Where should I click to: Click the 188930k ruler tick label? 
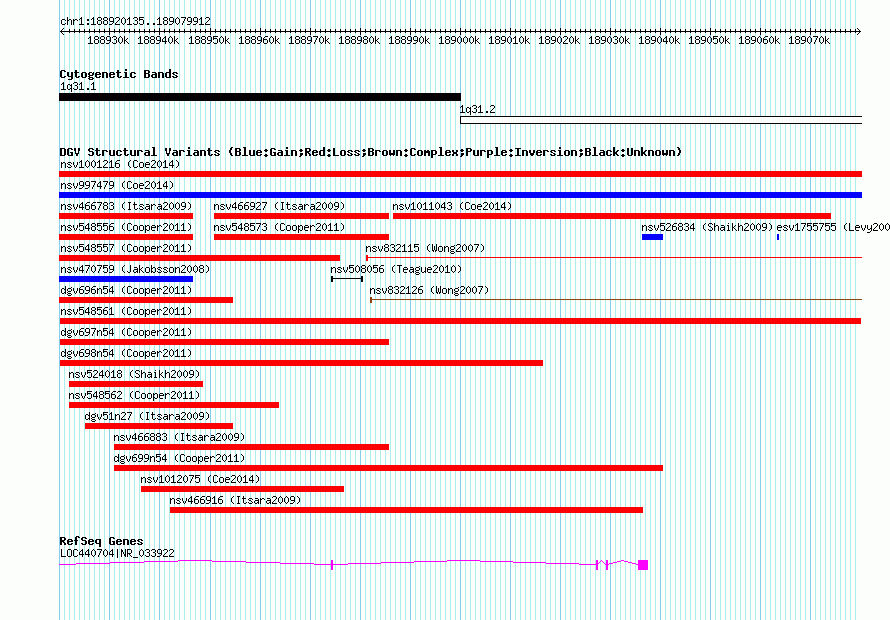click(x=108, y=40)
